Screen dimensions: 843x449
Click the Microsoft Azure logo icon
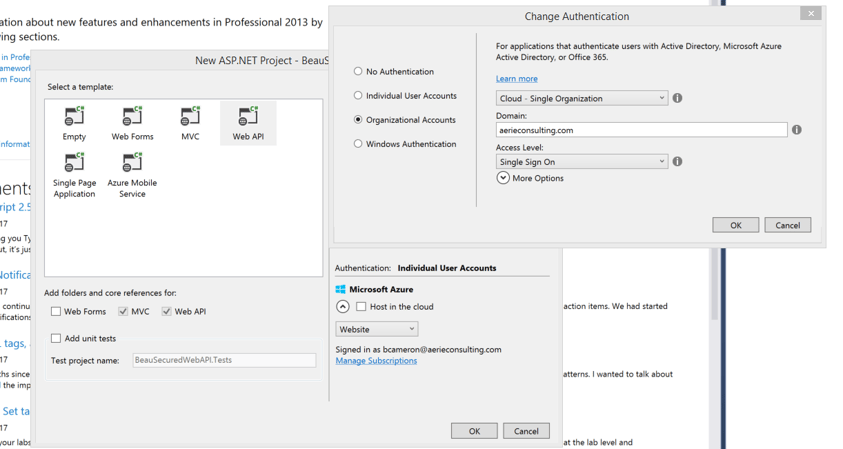click(340, 289)
